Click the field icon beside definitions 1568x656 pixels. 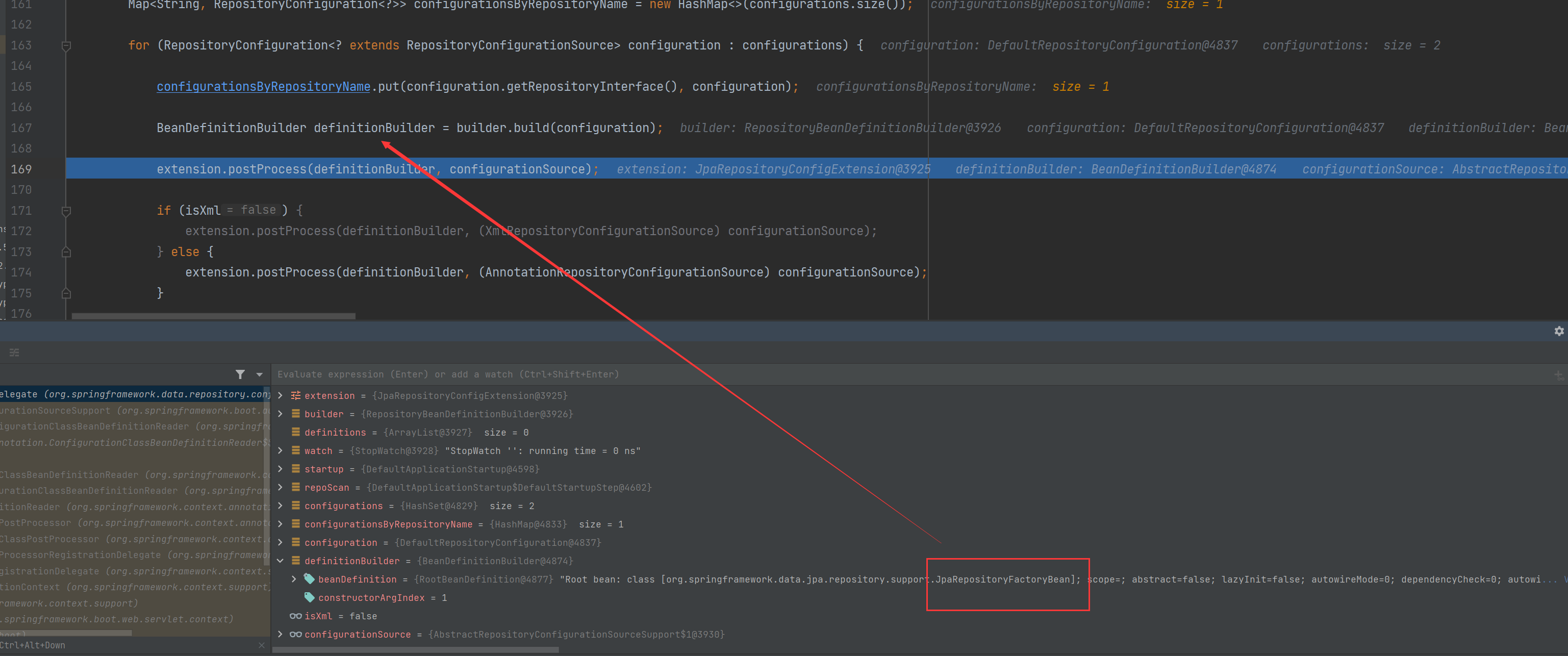(x=296, y=432)
